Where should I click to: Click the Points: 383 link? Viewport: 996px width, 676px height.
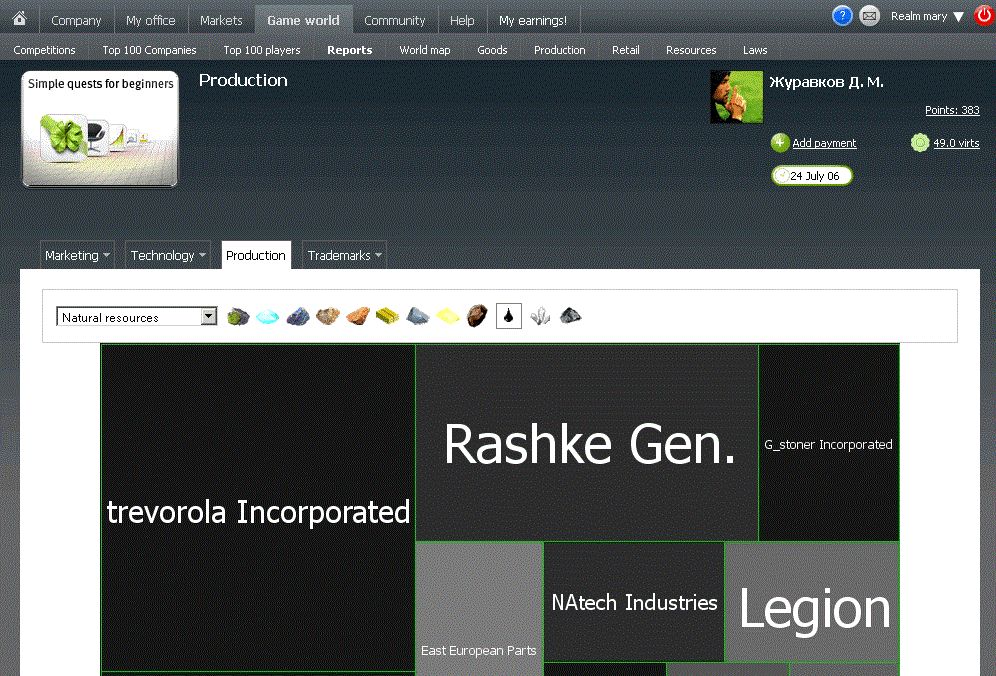tap(952, 111)
